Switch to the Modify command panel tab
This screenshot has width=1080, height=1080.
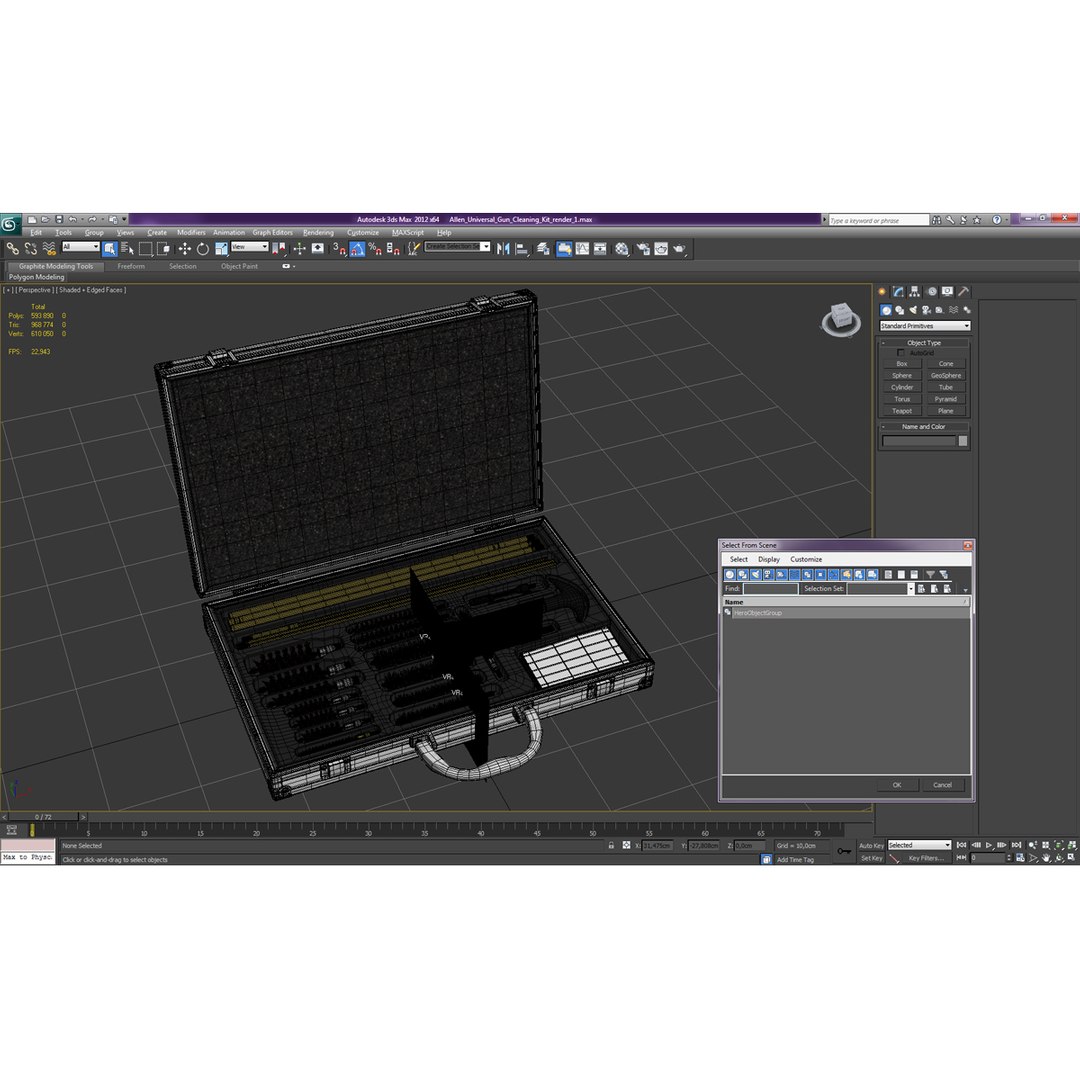pyautogui.click(x=898, y=292)
